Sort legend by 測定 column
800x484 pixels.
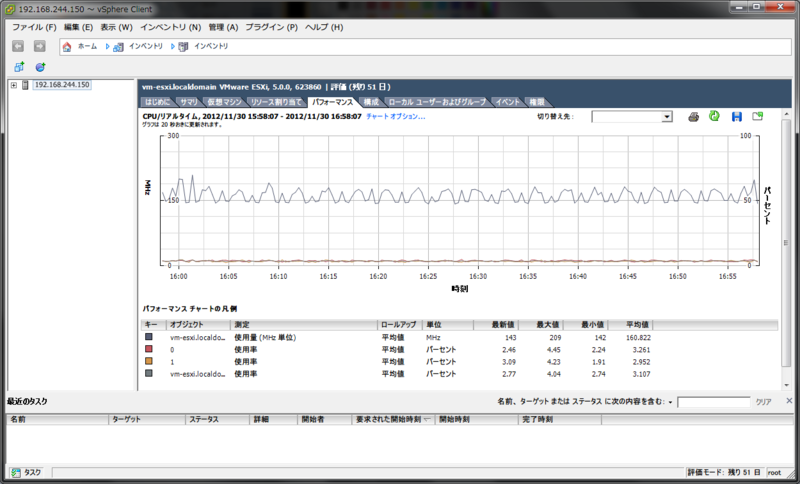click(x=304, y=324)
